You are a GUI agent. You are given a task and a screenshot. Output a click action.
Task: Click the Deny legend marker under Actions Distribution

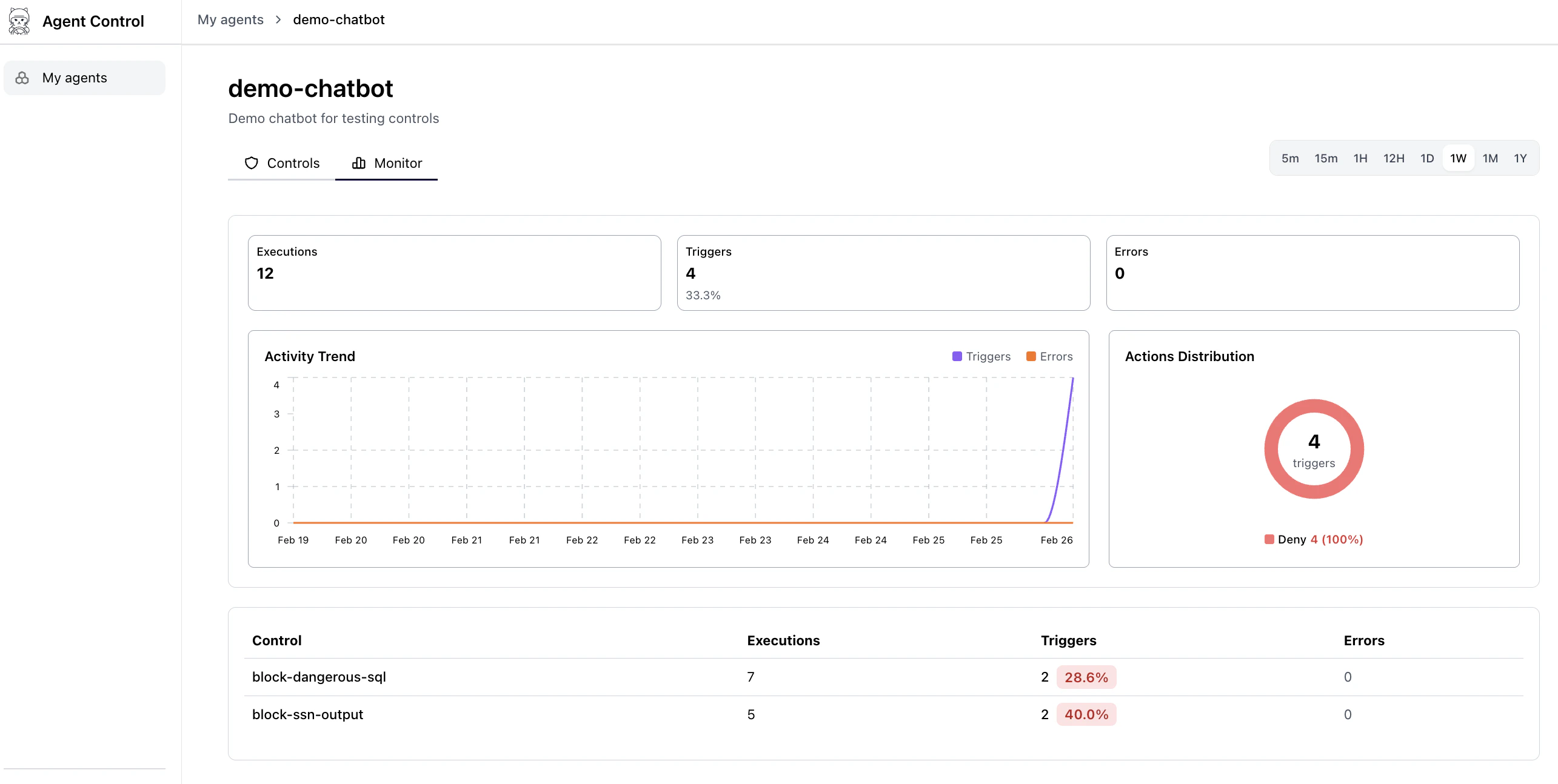coord(1270,539)
